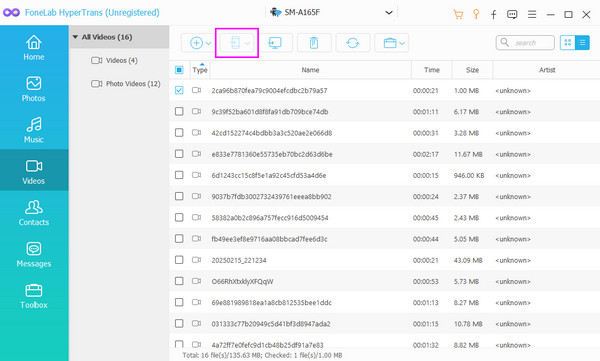Expand Export to device dropdown arrow
This screenshot has width=600, height=361.
tap(248, 43)
